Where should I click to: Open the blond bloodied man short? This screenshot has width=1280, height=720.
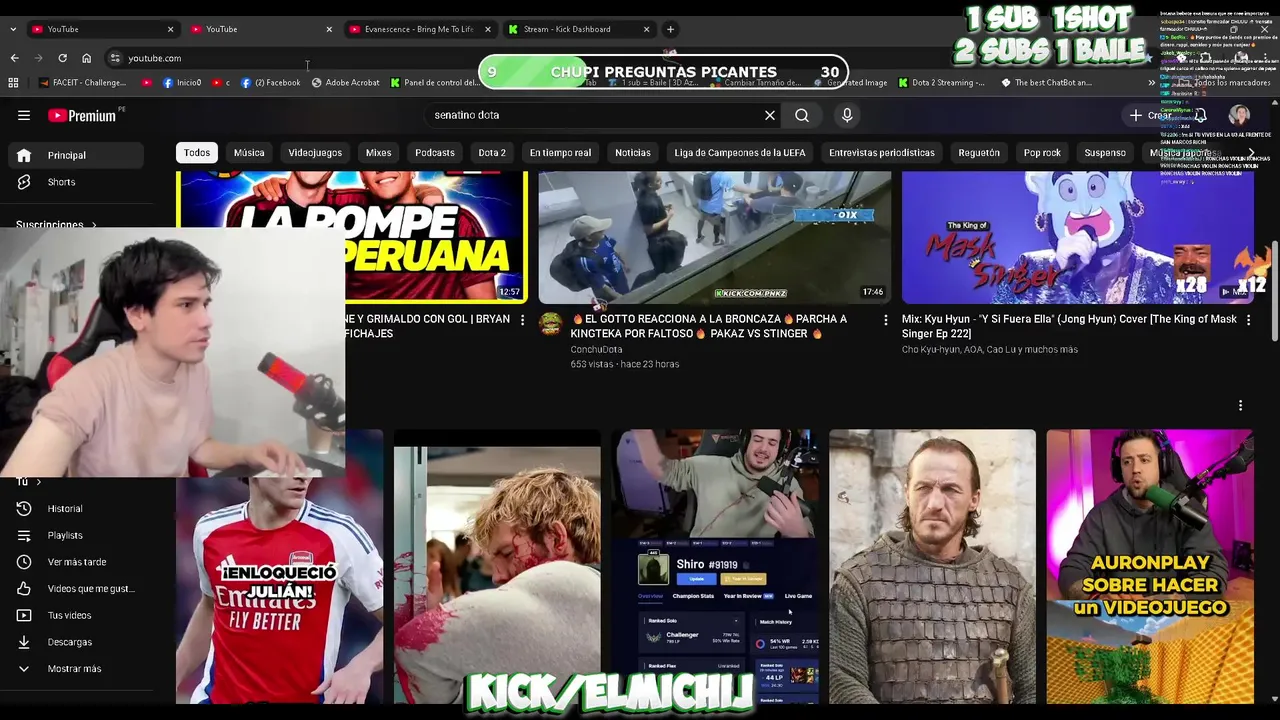497,567
